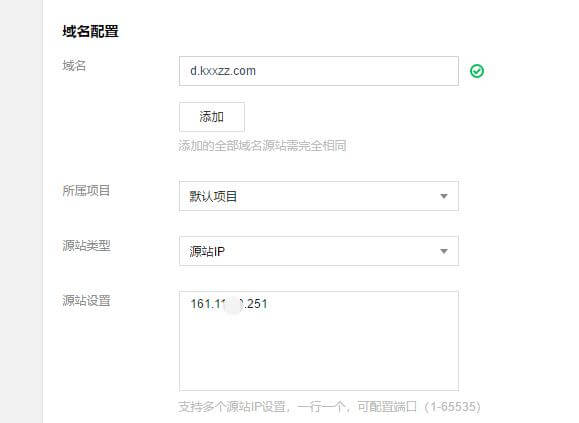The width and height of the screenshot is (579, 423).
Task: Open the 源站类型 dropdown showing 源站IP
Action: [x=319, y=251]
